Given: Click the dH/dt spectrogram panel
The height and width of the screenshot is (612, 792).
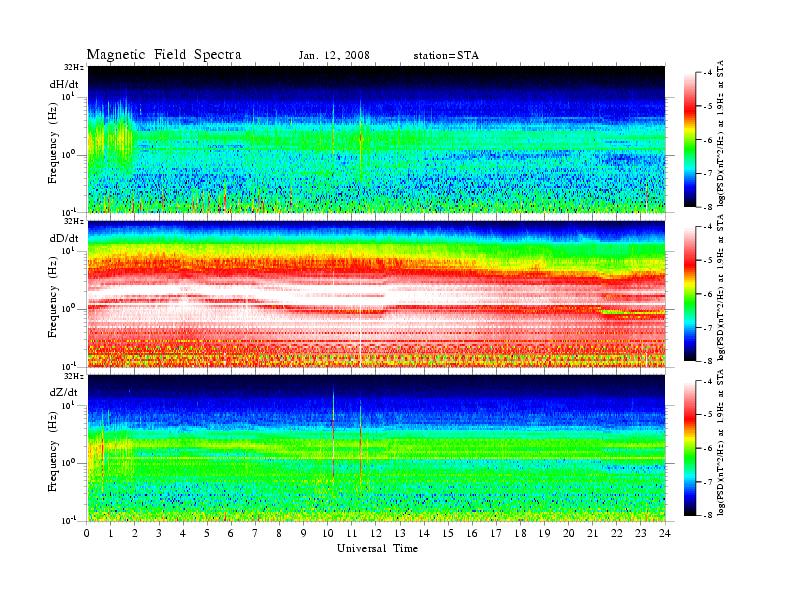Looking at the screenshot, I should coord(376,139).
